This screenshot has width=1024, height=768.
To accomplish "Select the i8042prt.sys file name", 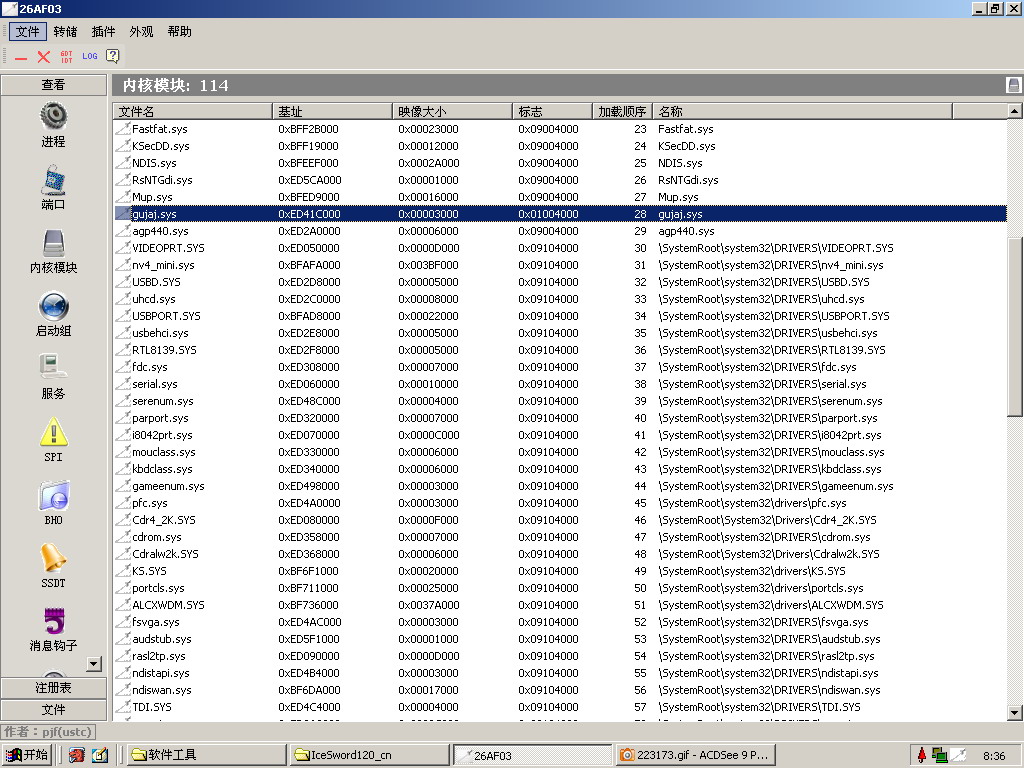I will tap(162, 435).
